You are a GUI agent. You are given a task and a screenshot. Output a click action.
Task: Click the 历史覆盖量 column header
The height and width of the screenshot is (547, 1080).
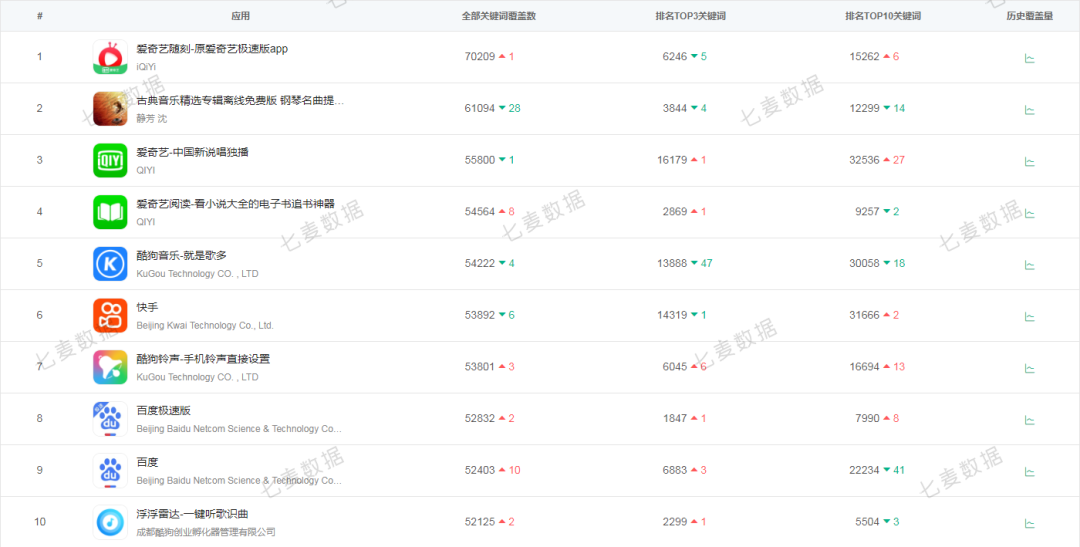coord(1030,17)
